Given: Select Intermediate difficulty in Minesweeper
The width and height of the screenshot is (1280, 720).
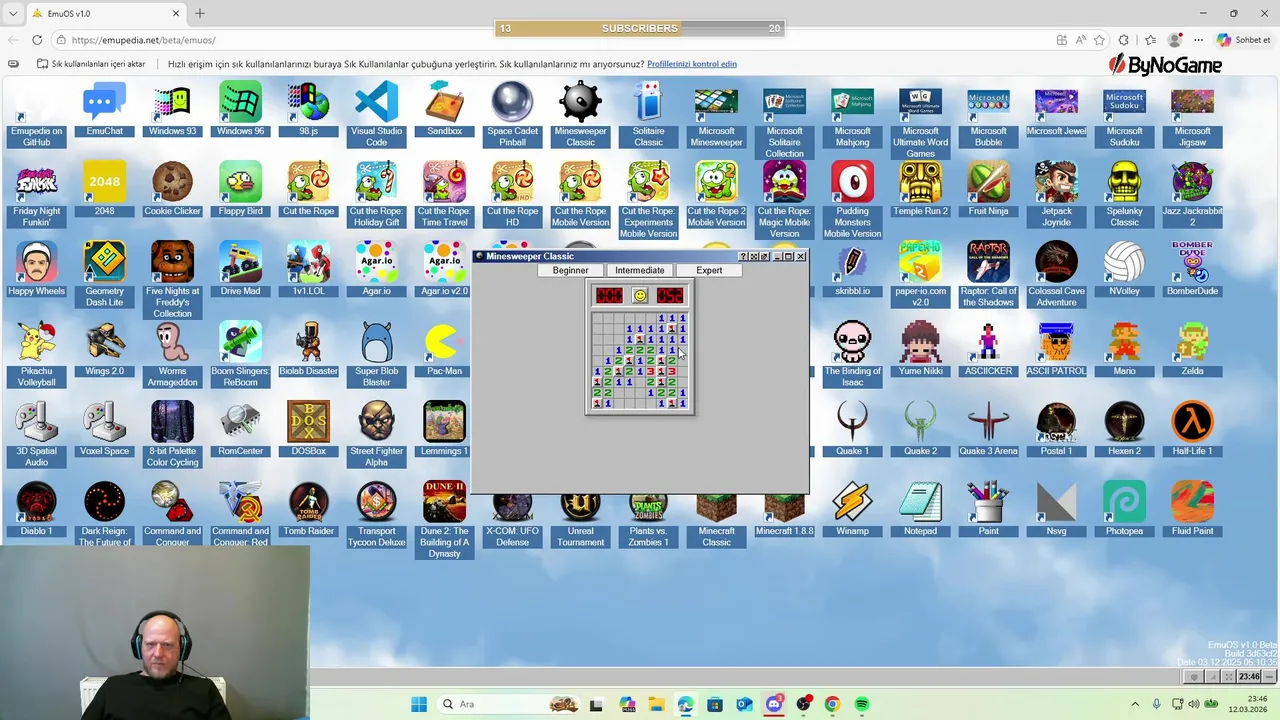Looking at the screenshot, I should (640, 270).
